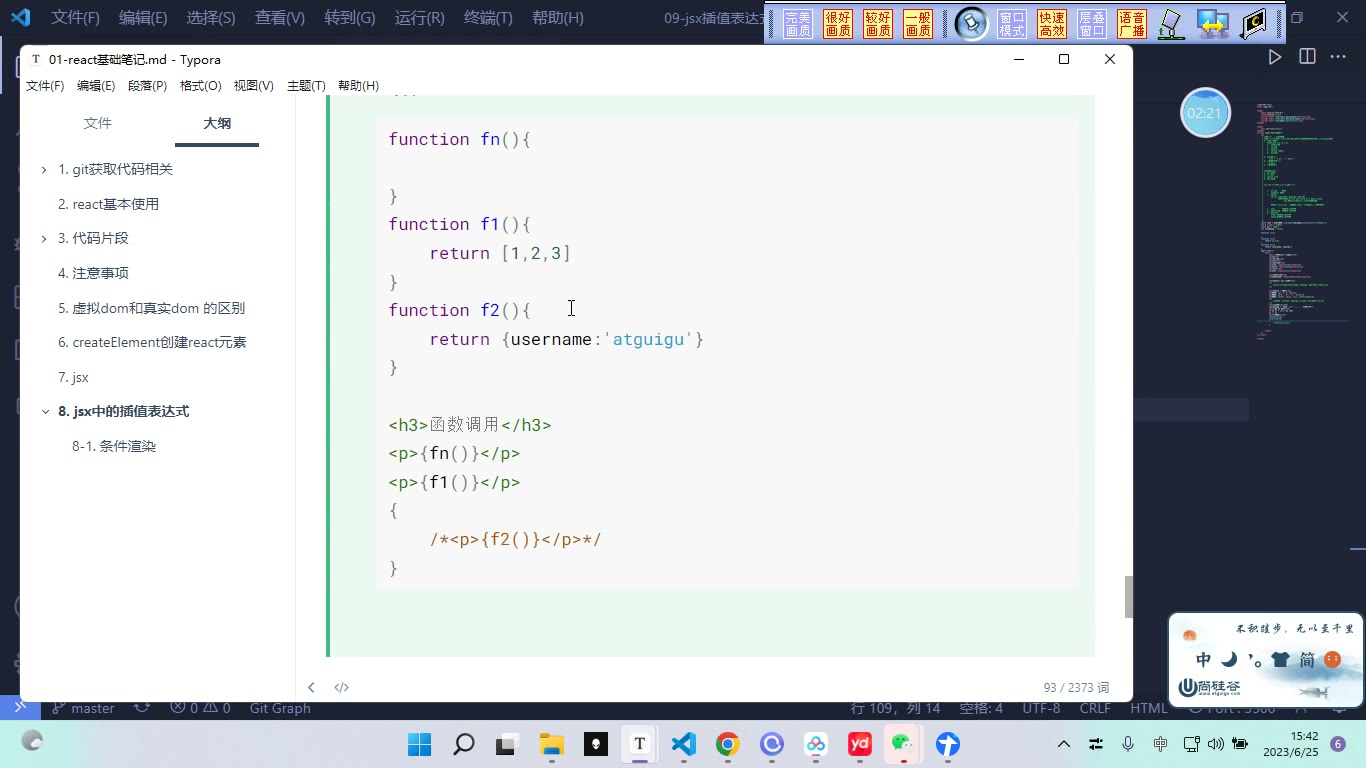This screenshot has width=1366, height=768.
Task: Click the 02:21 timer bubble
Action: [1205, 113]
